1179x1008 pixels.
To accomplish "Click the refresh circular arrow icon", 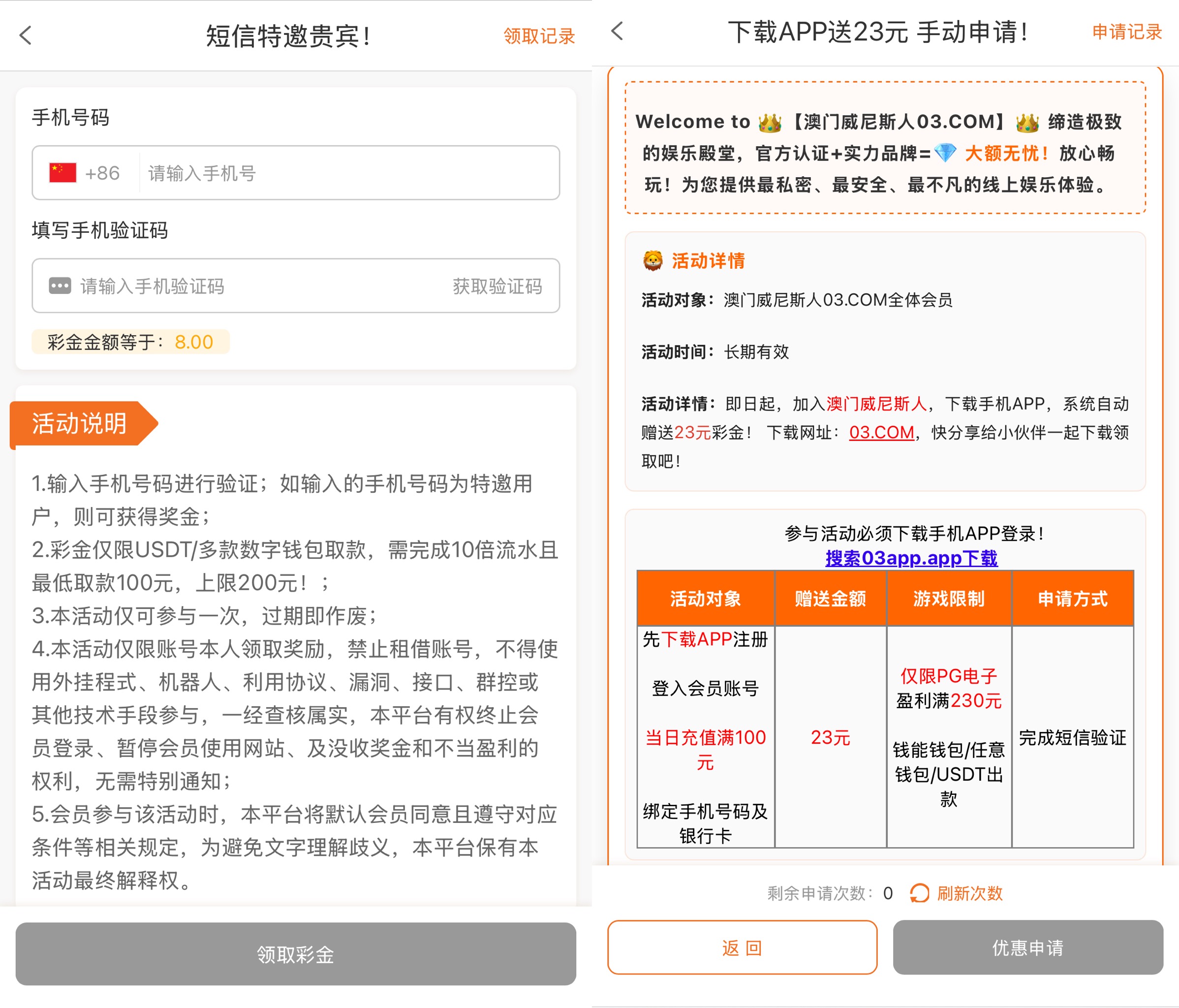I will [x=920, y=893].
